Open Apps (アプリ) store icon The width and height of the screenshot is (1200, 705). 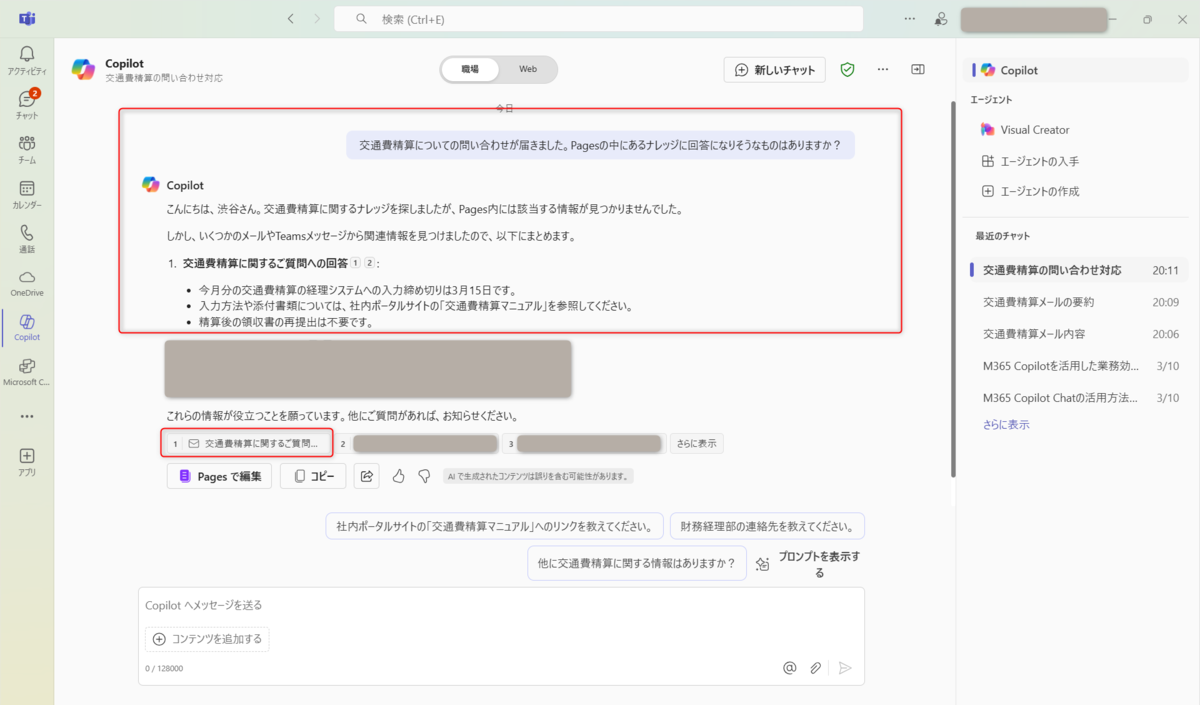[27, 461]
